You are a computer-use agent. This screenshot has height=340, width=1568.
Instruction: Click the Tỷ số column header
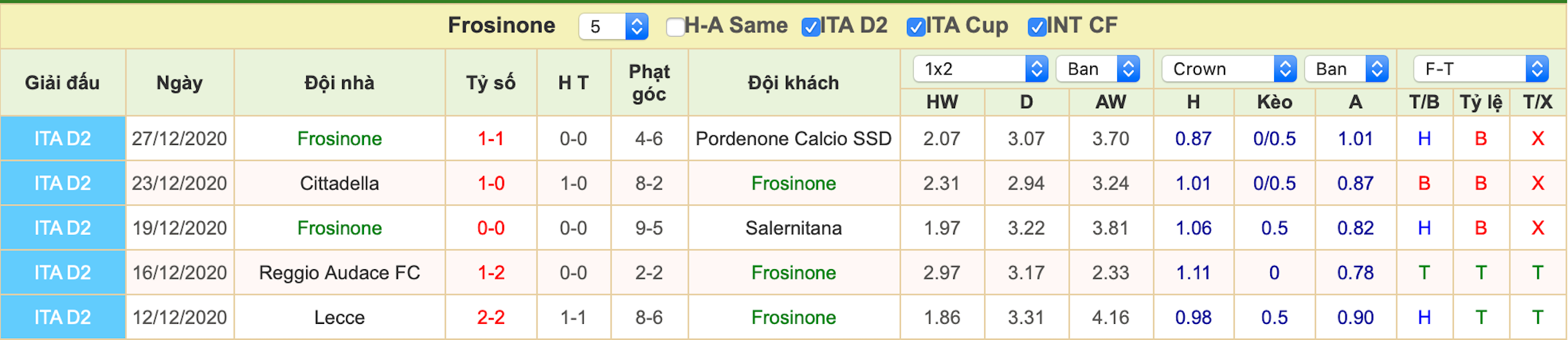click(491, 83)
